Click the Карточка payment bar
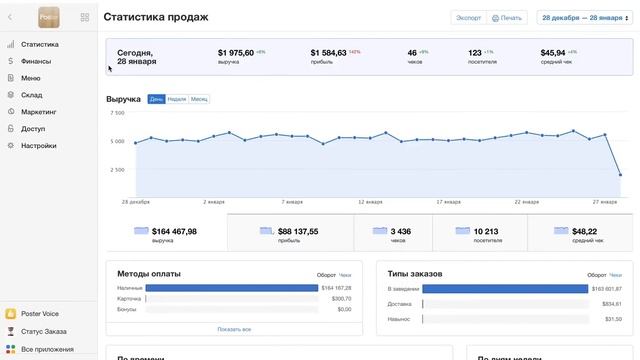The image size is (640, 360). 232,299
